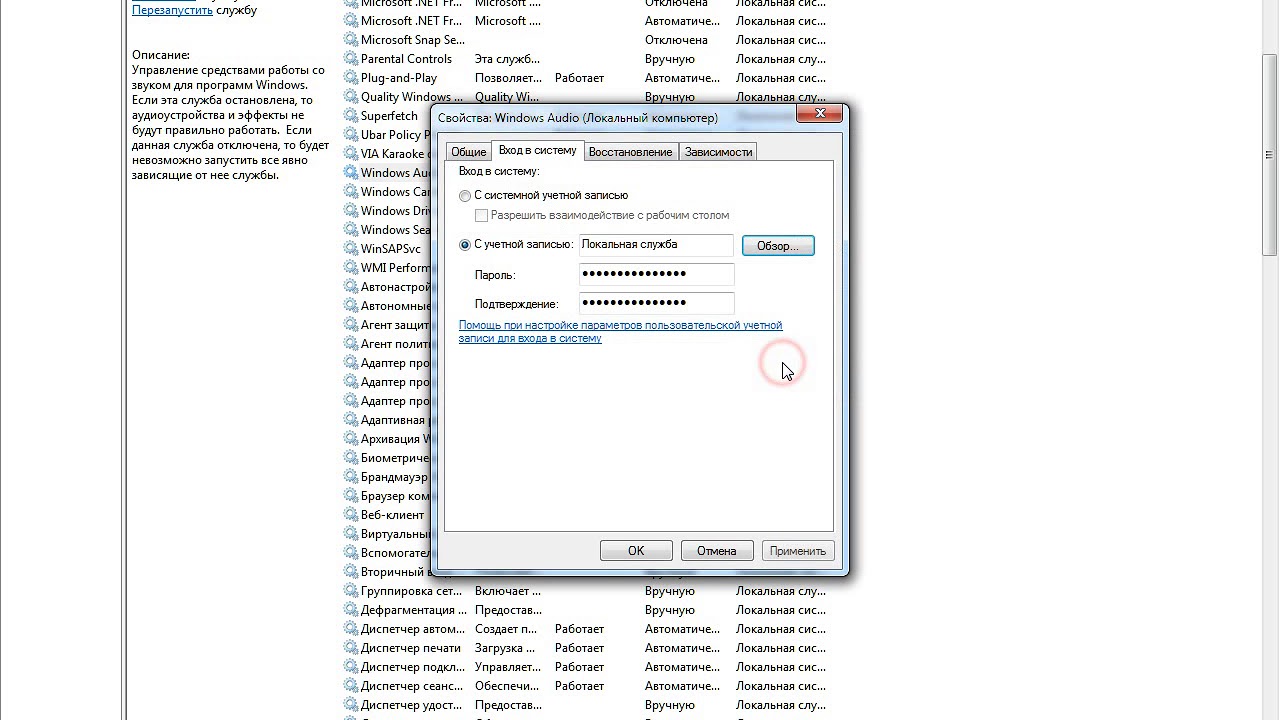Screen dimensions: 1280x720
Task: Click 'Quality Wi...' description in Quality Windows row
Action: 507,97
